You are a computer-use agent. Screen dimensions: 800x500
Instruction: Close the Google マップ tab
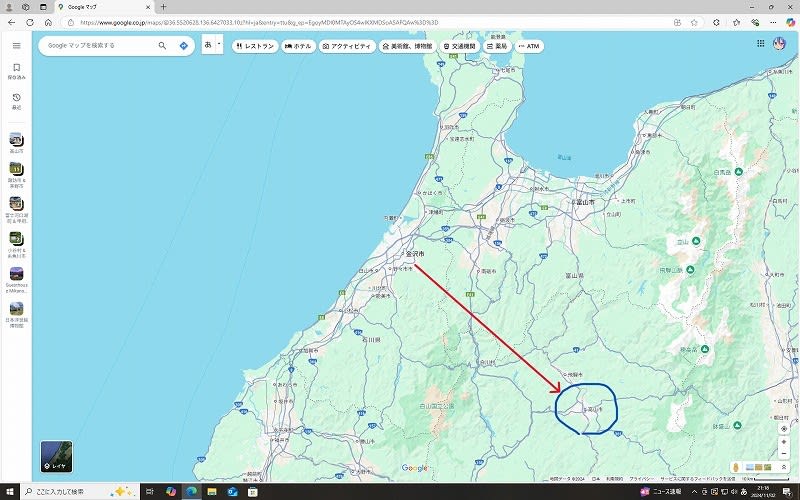point(148,7)
